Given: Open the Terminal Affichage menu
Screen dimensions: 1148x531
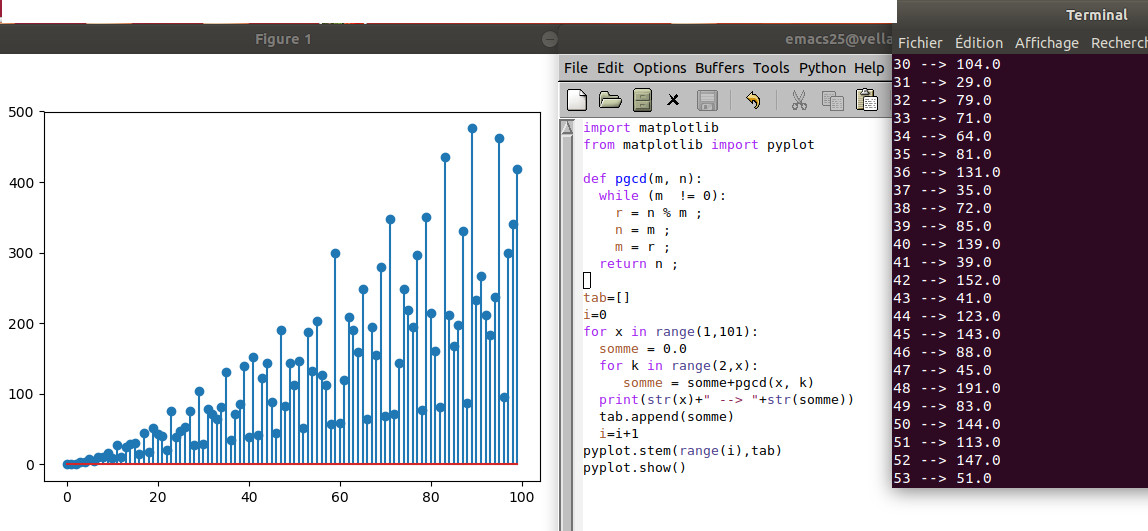Looking at the screenshot, I should click(x=1047, y=43).
